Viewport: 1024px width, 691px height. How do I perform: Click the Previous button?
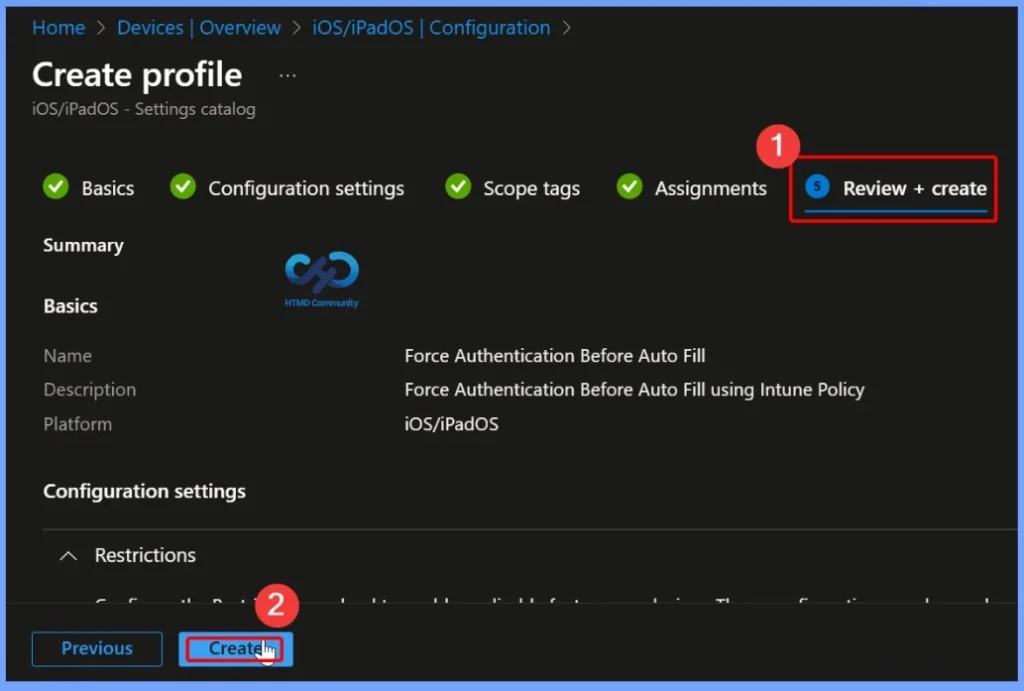click(x=96, y=648)
